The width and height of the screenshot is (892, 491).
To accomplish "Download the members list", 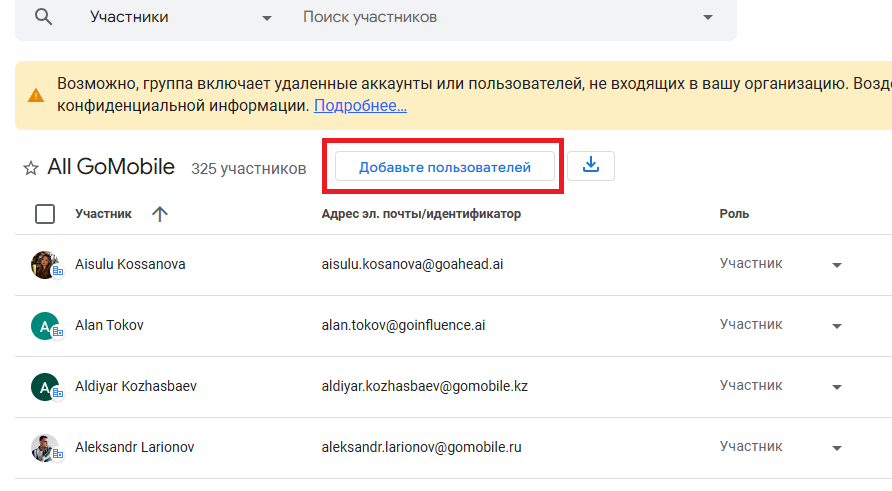I will click(591, 166).
